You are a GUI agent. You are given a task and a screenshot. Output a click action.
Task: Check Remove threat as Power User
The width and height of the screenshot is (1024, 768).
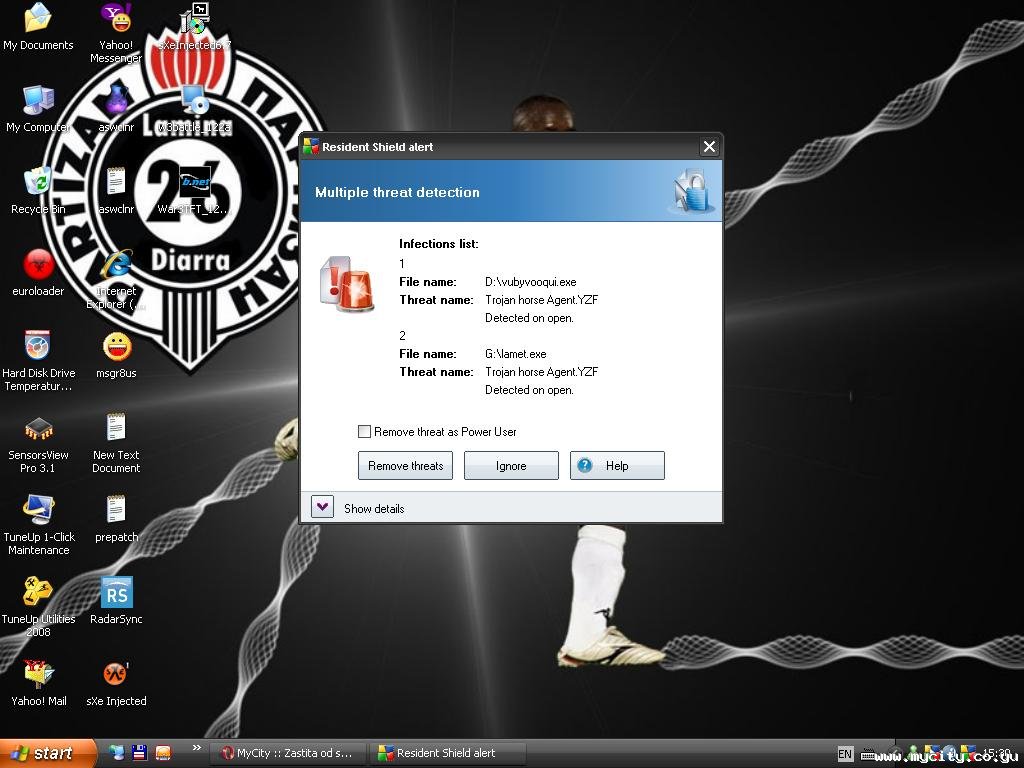(364, 432)
